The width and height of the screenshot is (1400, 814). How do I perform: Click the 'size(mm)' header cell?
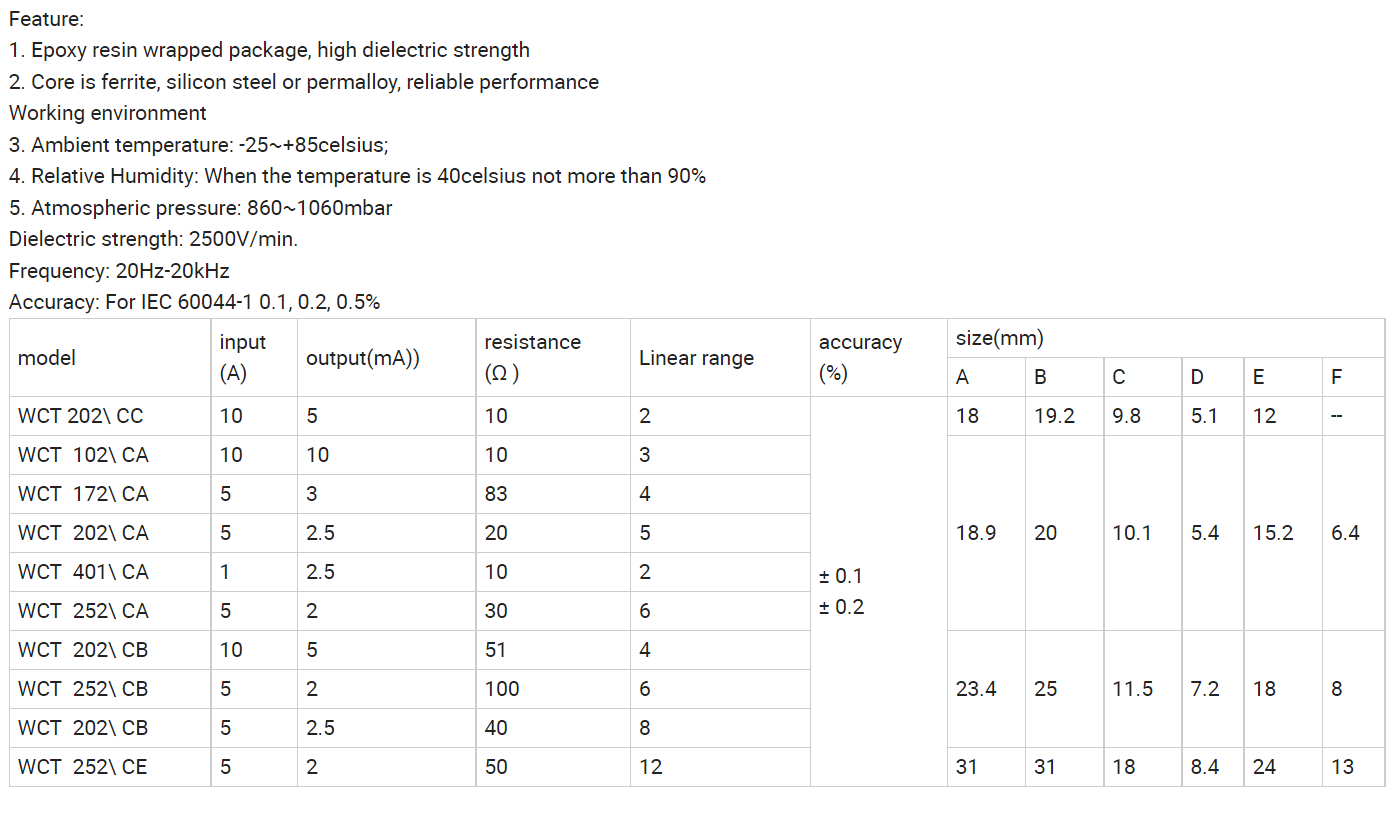[x=1166, y=339]
